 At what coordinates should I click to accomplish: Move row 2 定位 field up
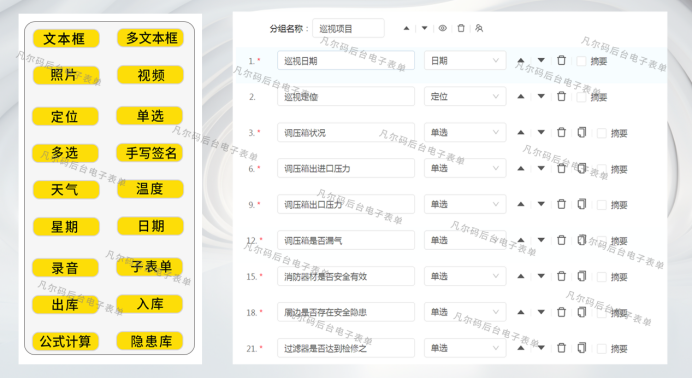521,96
